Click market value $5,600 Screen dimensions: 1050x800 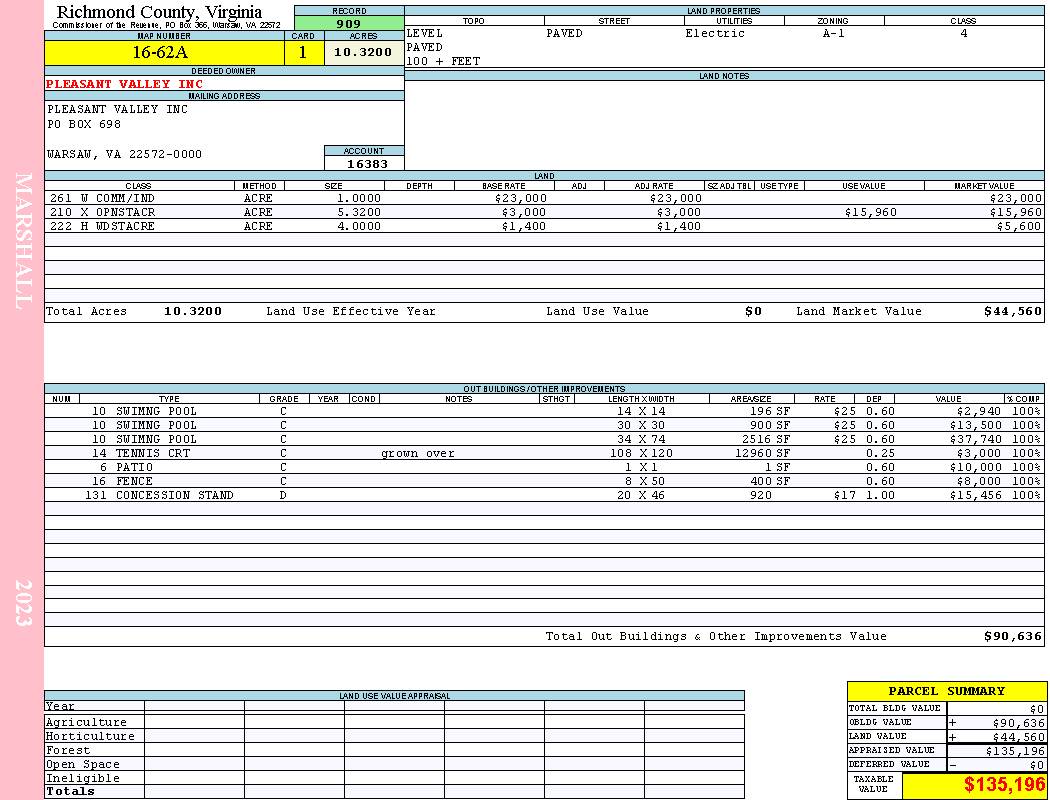1019,226
